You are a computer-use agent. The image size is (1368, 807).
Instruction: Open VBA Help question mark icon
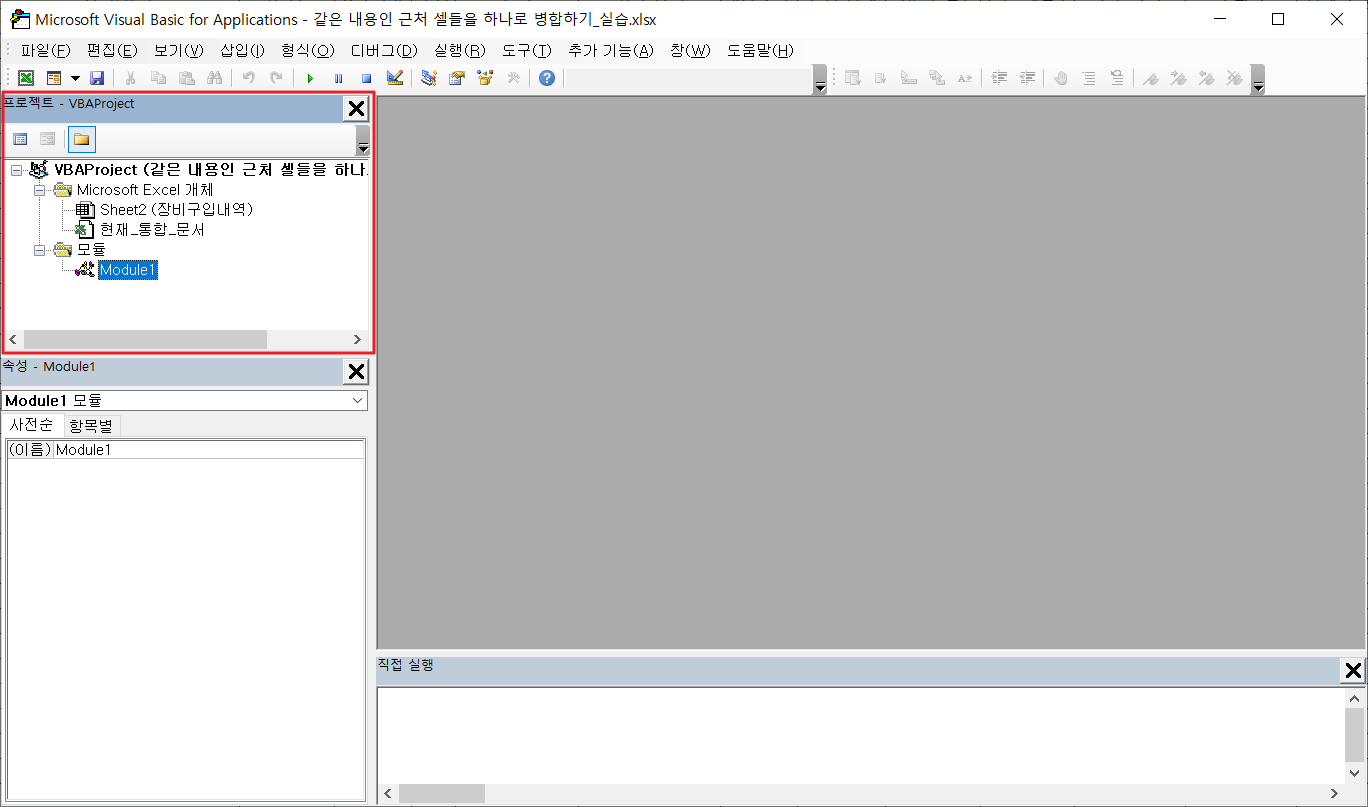(547, 78)
